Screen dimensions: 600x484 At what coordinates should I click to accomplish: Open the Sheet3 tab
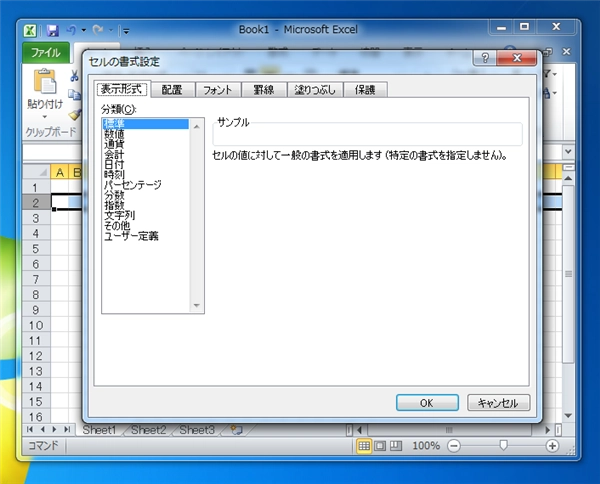click(197, 430)
